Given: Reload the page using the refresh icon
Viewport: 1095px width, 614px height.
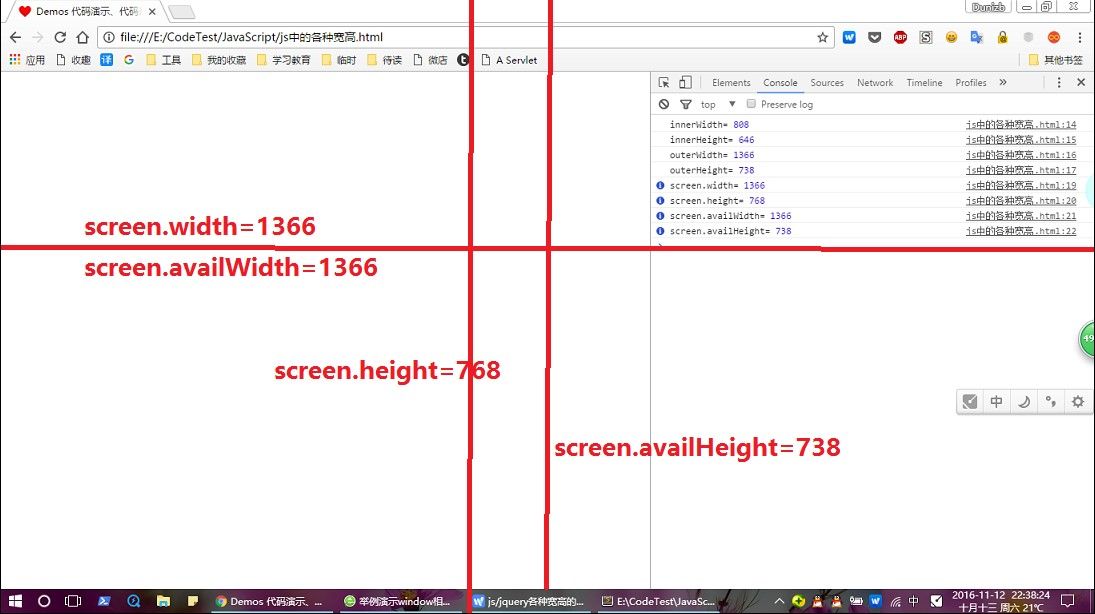Looking at the screenshot, I should coord(59,37).
